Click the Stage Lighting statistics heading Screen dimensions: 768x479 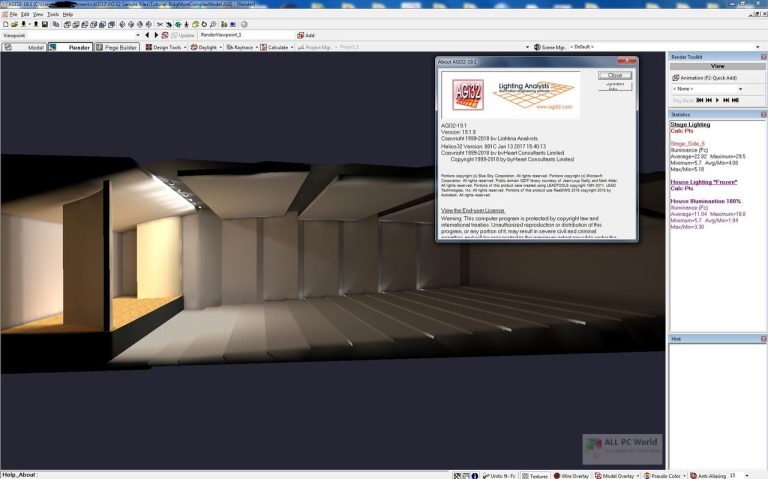690,124
